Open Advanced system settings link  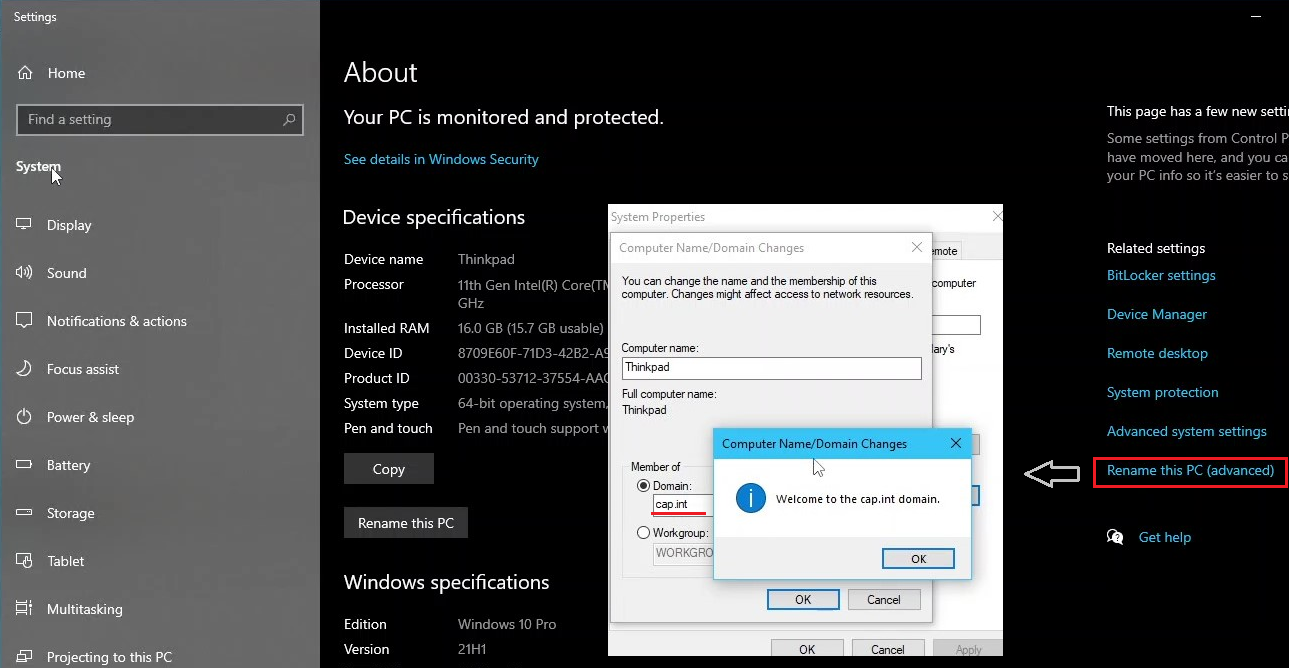coord(1187,431)
